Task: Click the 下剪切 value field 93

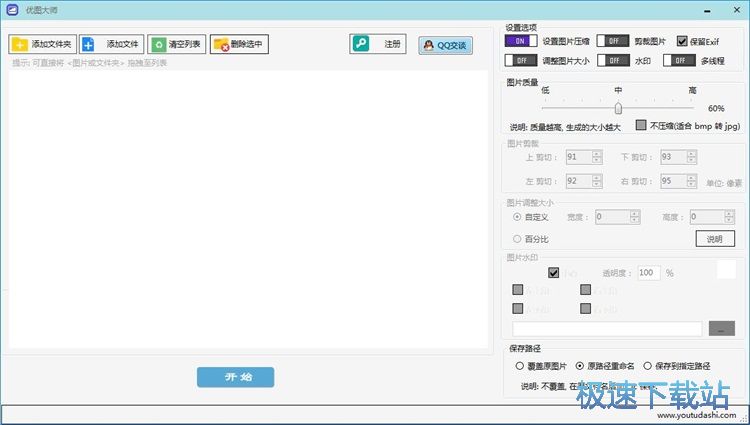Action: pos(673,157)
